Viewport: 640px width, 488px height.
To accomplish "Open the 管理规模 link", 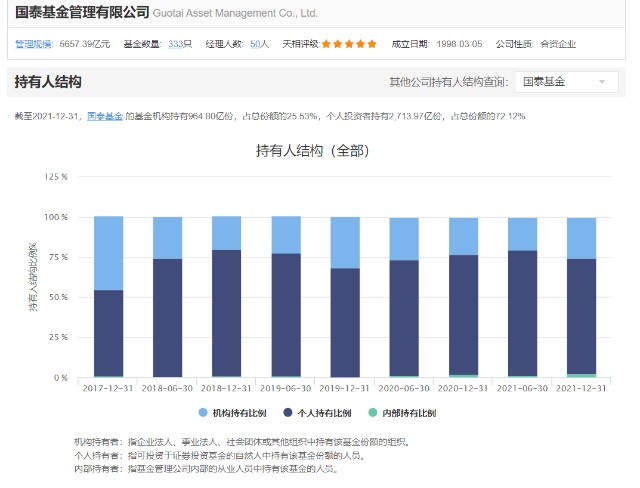I will (x=32, y=44).
